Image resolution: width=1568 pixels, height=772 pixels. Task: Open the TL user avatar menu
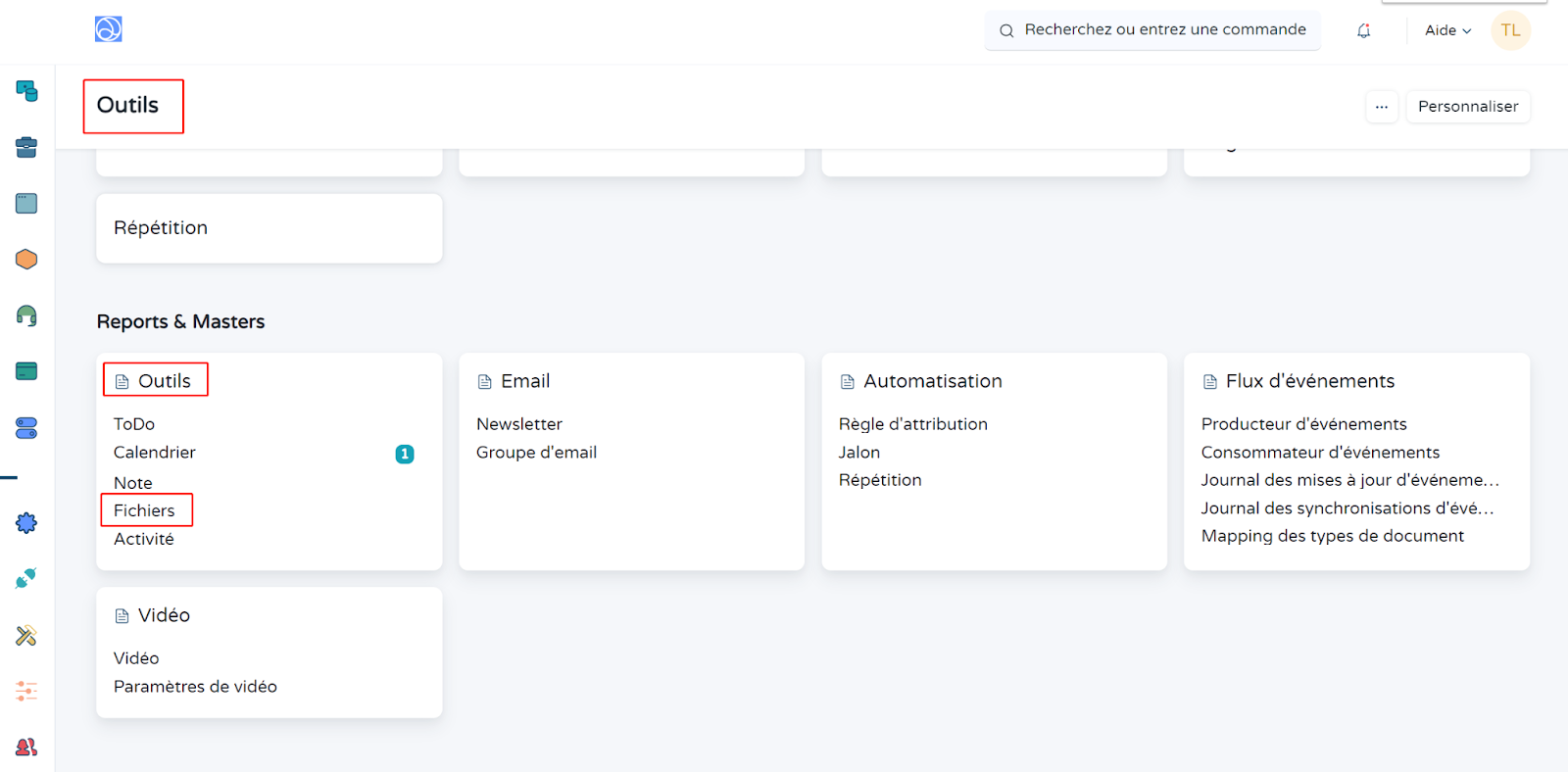pos(1510,30)
